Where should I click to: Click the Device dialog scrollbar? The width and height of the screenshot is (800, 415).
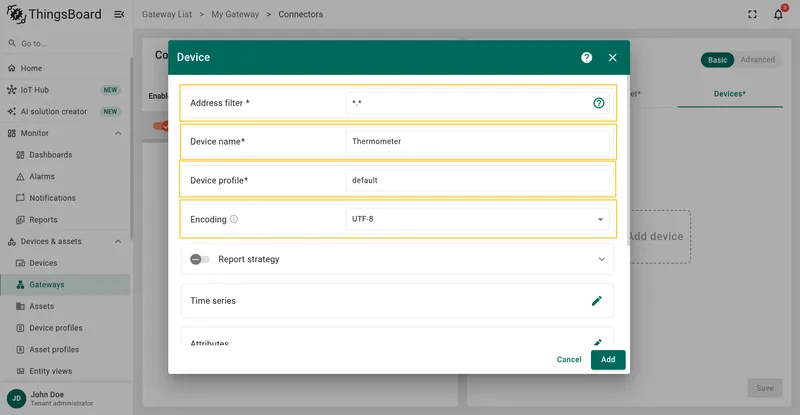click(x=628, y=161)
